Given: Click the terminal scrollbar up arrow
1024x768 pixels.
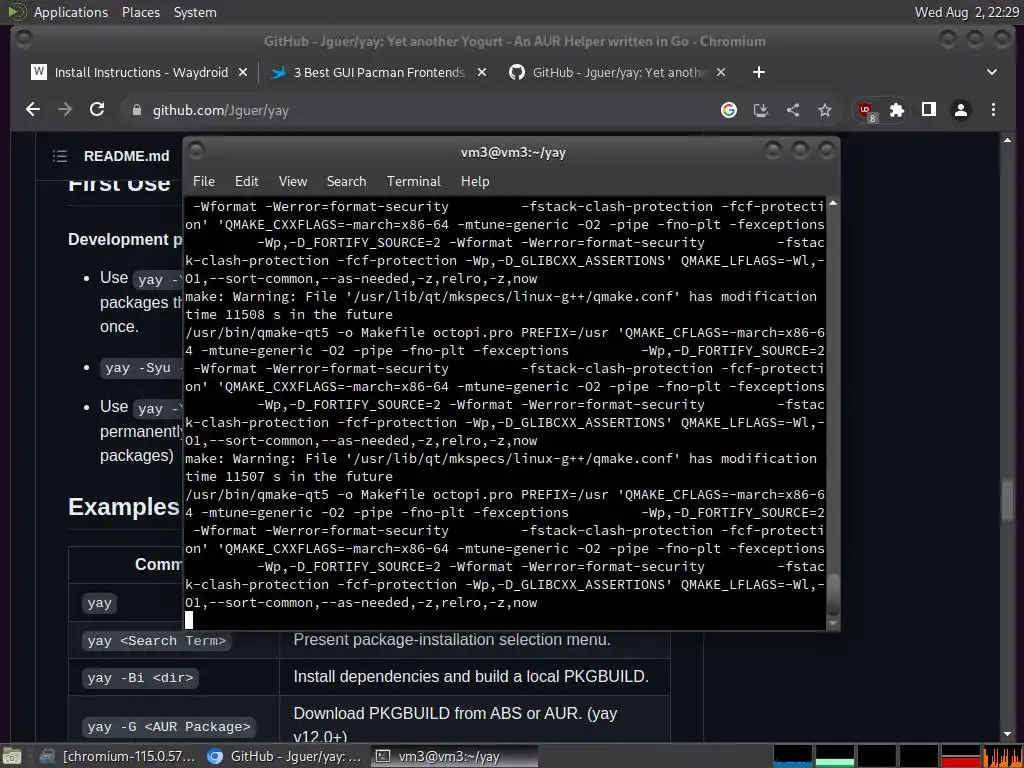Looking at the screenshot, I should tap(833, 204).
